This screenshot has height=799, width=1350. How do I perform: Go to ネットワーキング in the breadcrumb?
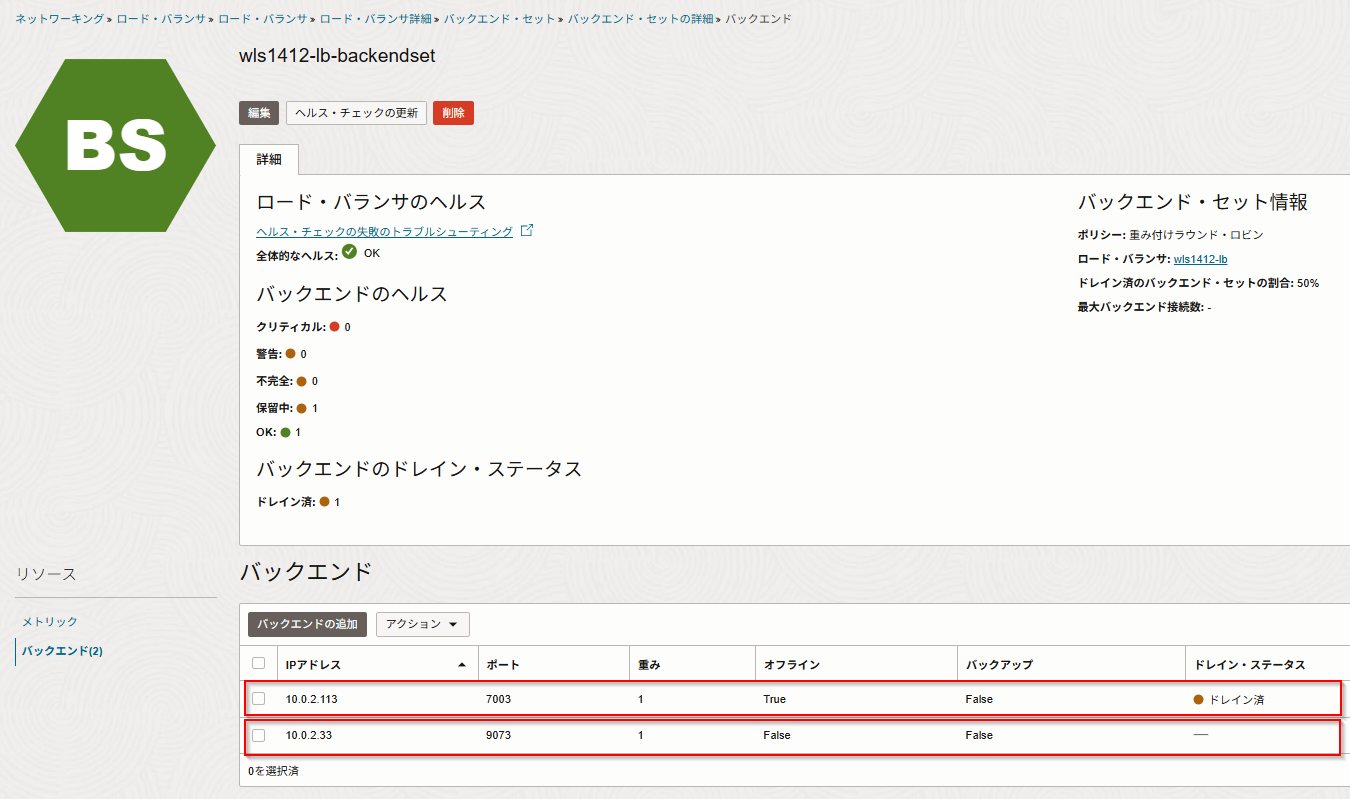pyautogui.click(x=59, y=19)
